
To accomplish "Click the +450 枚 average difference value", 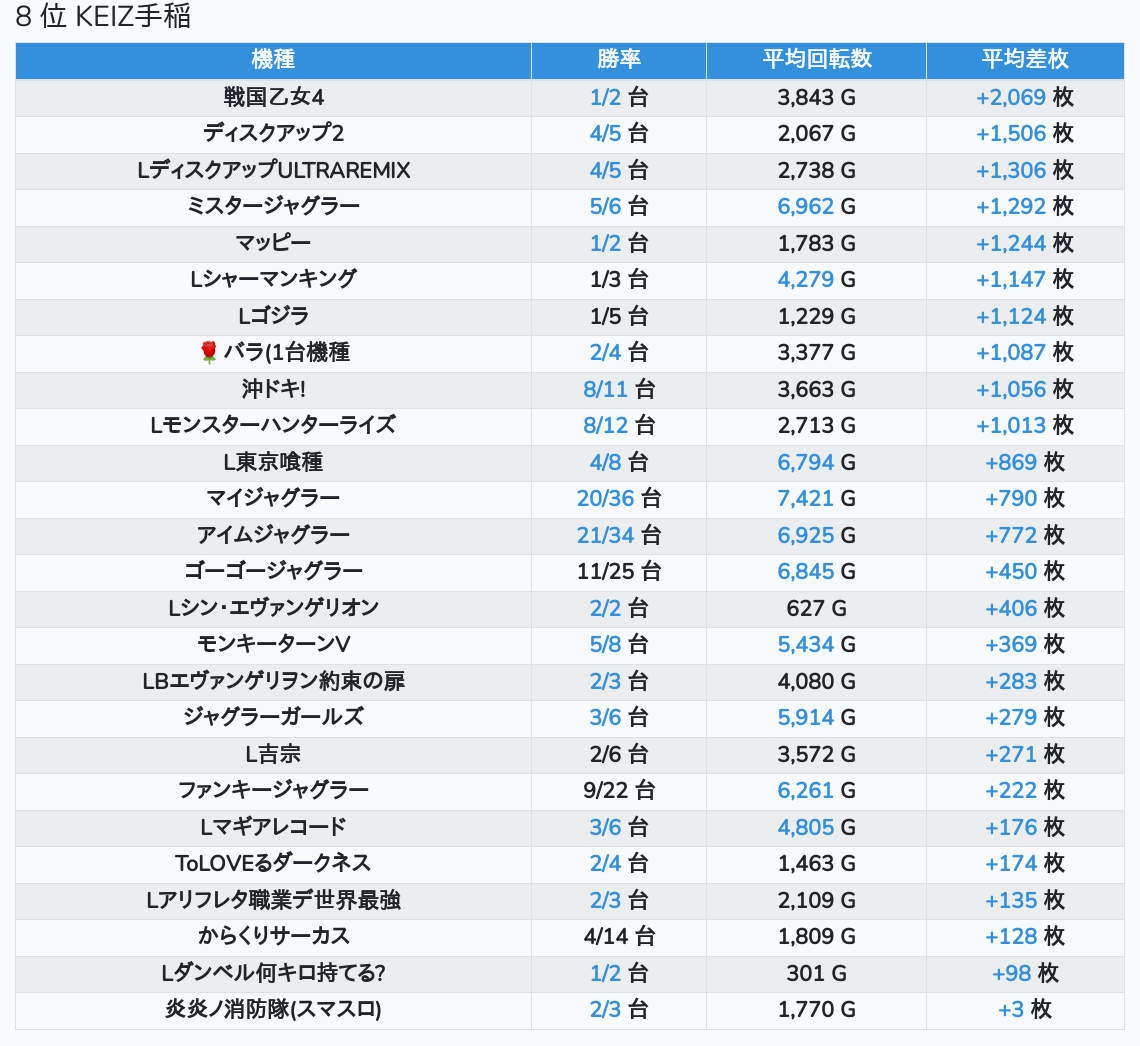I will [x=1025, y=571].
